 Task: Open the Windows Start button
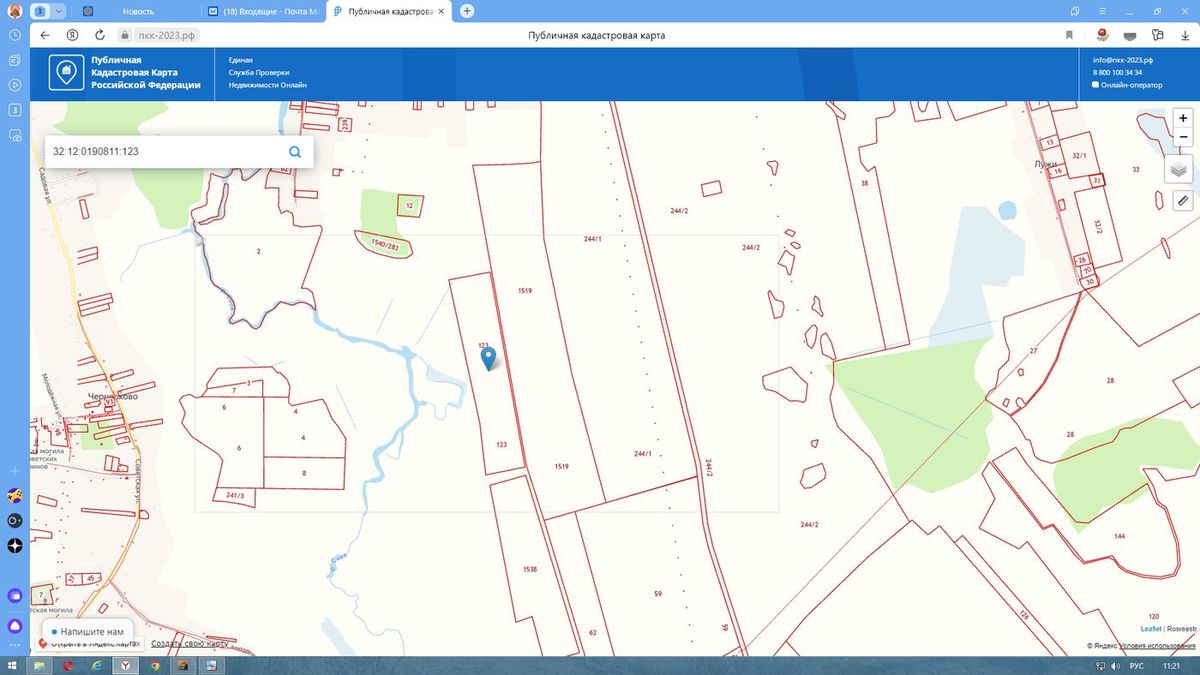click(x=11, y=665)
